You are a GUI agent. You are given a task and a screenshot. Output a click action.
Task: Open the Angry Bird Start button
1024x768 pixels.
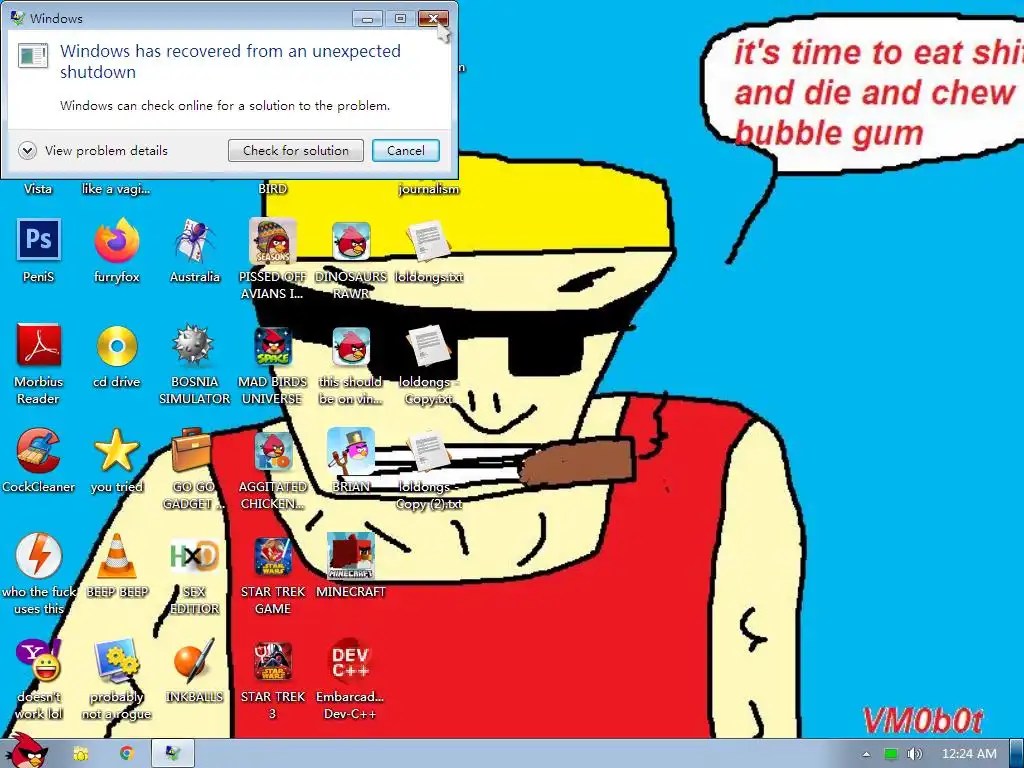[27, 751]
